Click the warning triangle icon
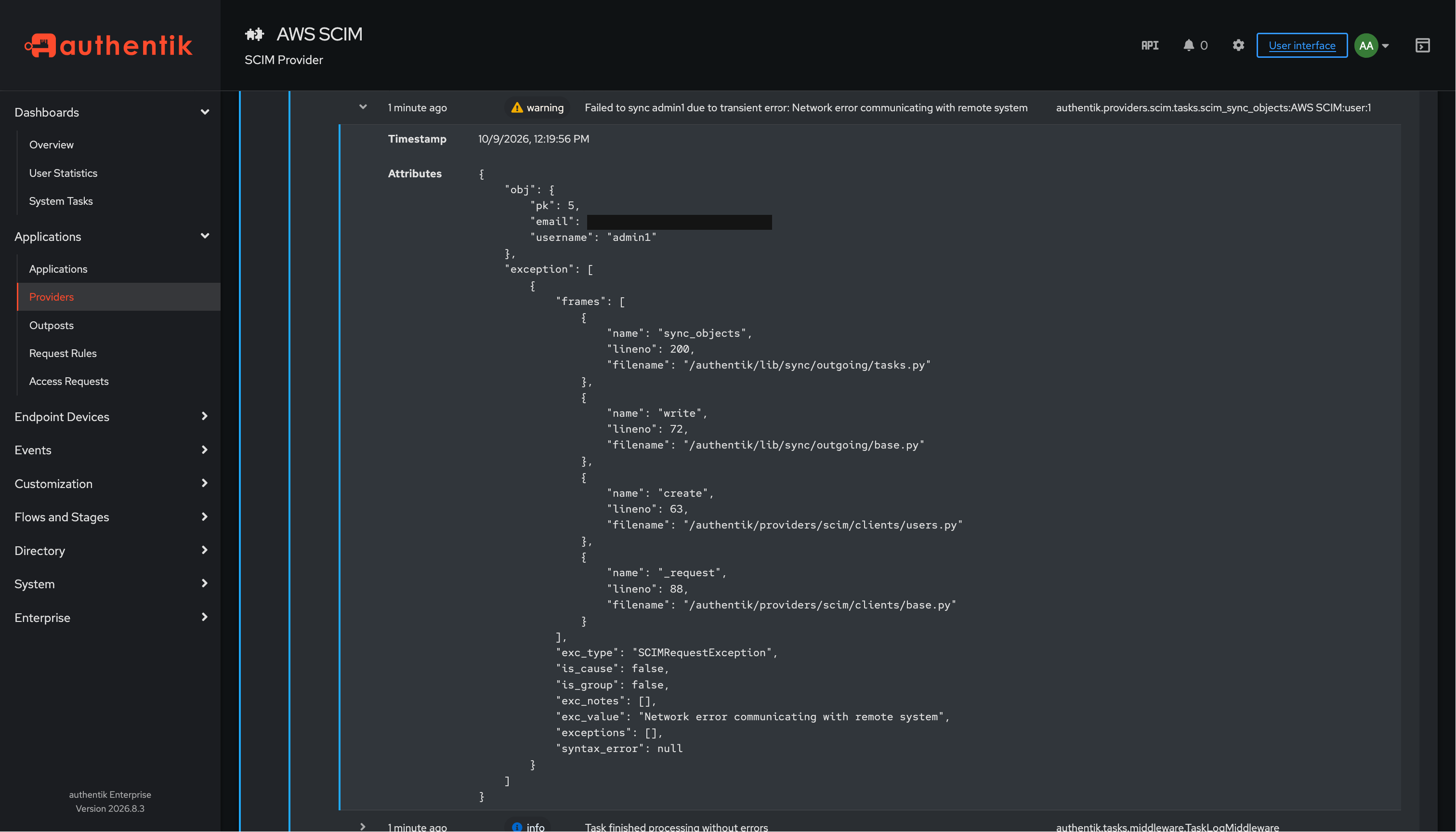The width and height of the screenshot is (1456, 832). (x=516, y=107)
